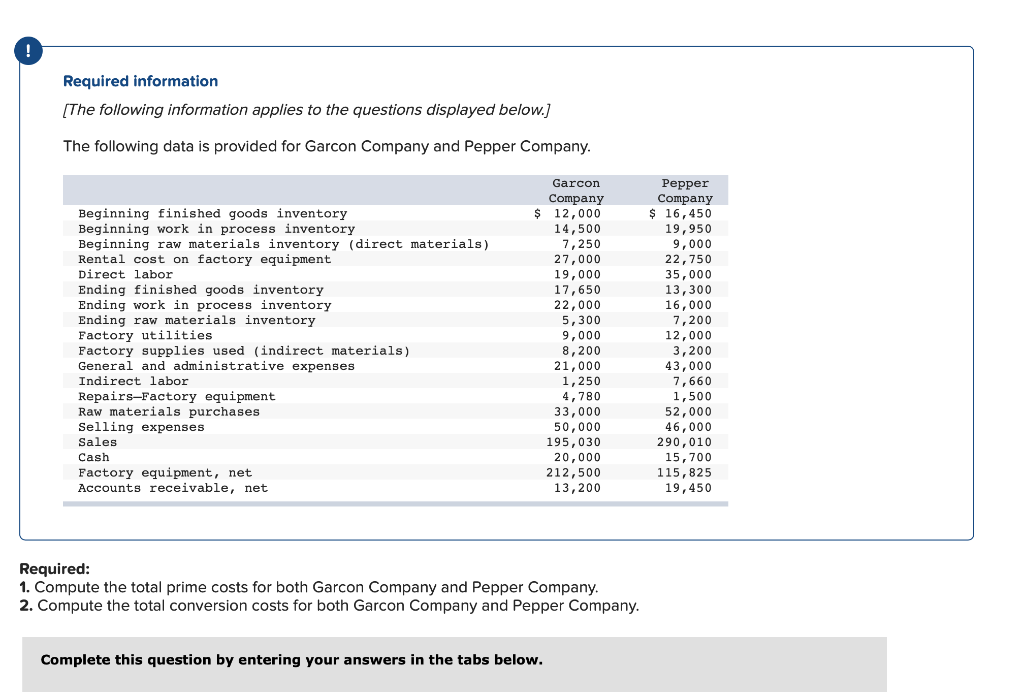The image size is (1024, 697).
Task: Click the Pepper $16,450 value cell
Action: click(x=685, y=213)
